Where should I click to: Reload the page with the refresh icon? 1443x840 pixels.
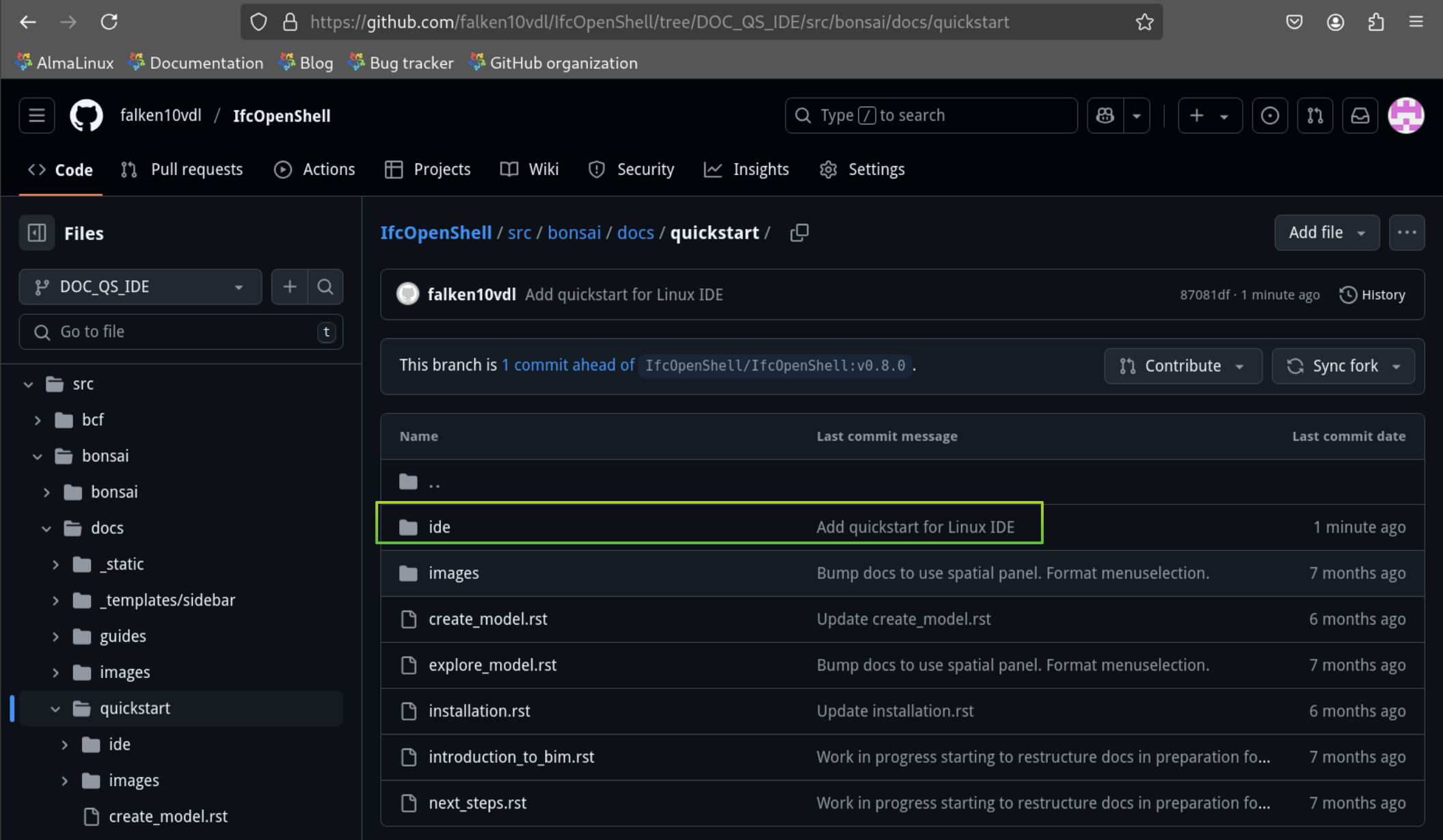coord(109,22)
